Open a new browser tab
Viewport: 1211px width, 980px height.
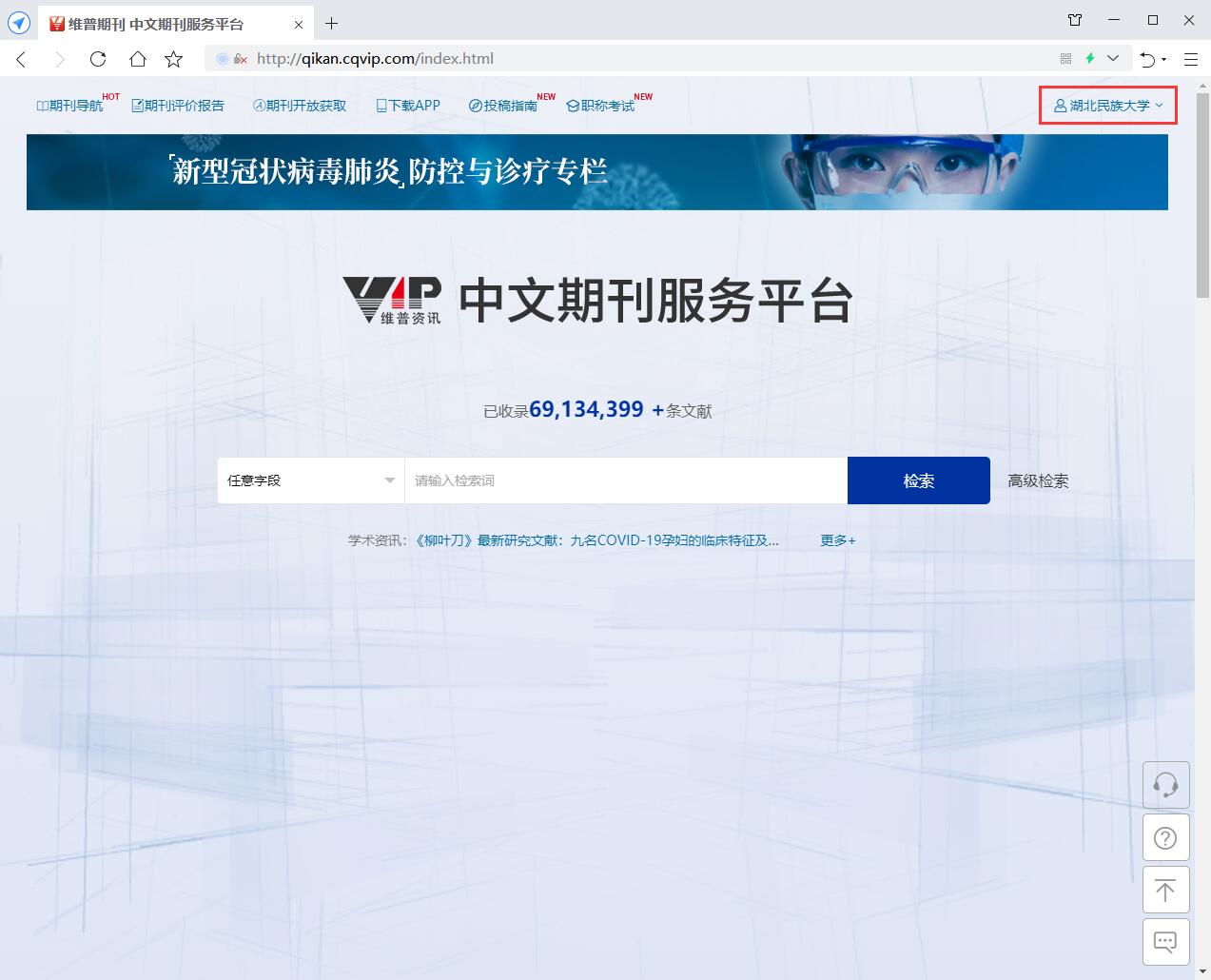331,24
